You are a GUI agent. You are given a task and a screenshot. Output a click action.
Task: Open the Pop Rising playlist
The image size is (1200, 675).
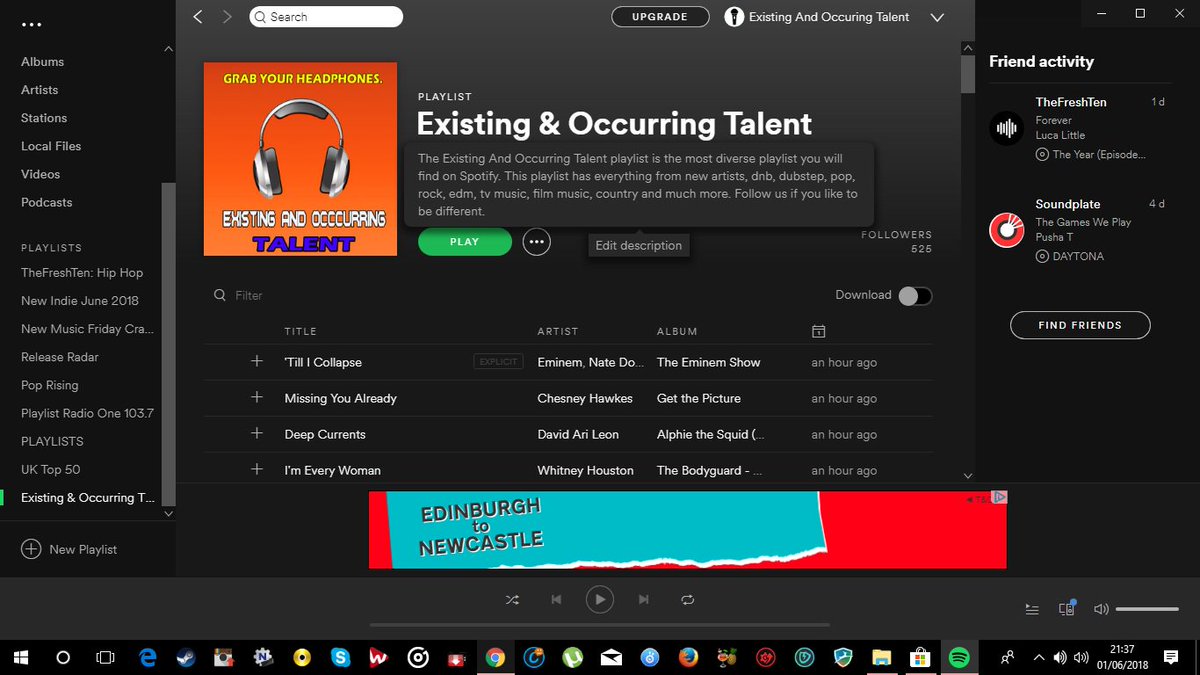[x=50, y=385]
